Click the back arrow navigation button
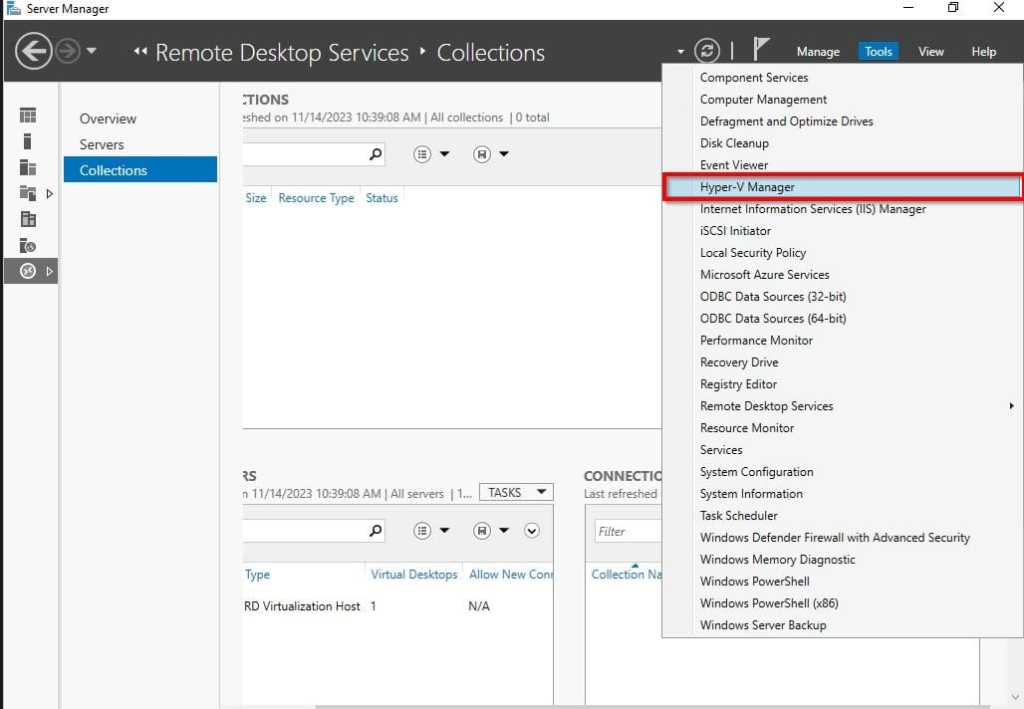The height and width of the screenshot is (709, 1024). 33,52
